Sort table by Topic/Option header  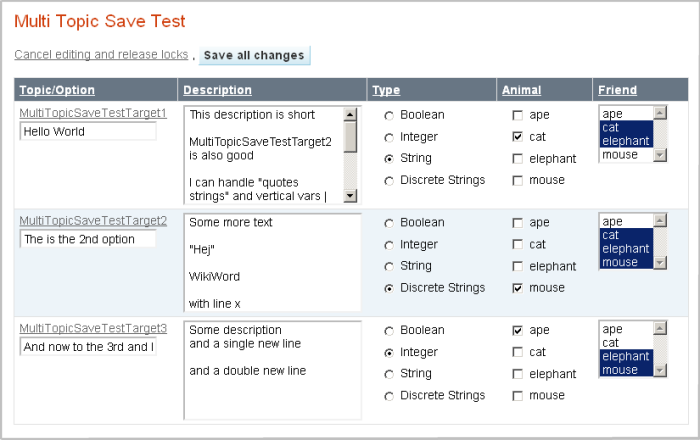[x=57, y=90]
